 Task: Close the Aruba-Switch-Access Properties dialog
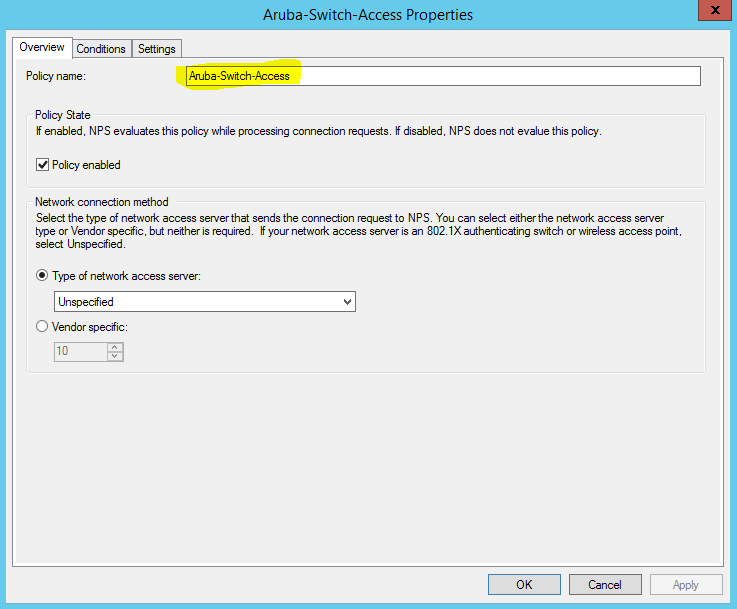click(x=715, y=10)
